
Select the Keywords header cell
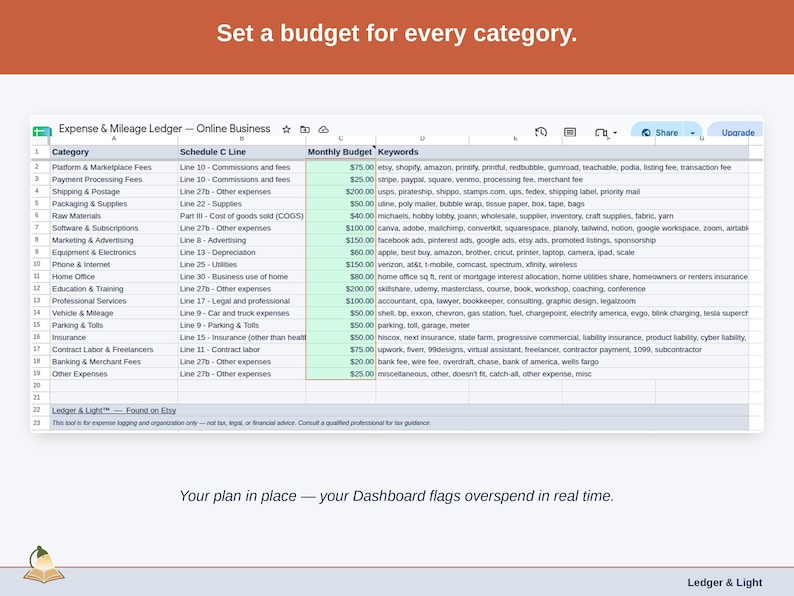click(422, 152)
